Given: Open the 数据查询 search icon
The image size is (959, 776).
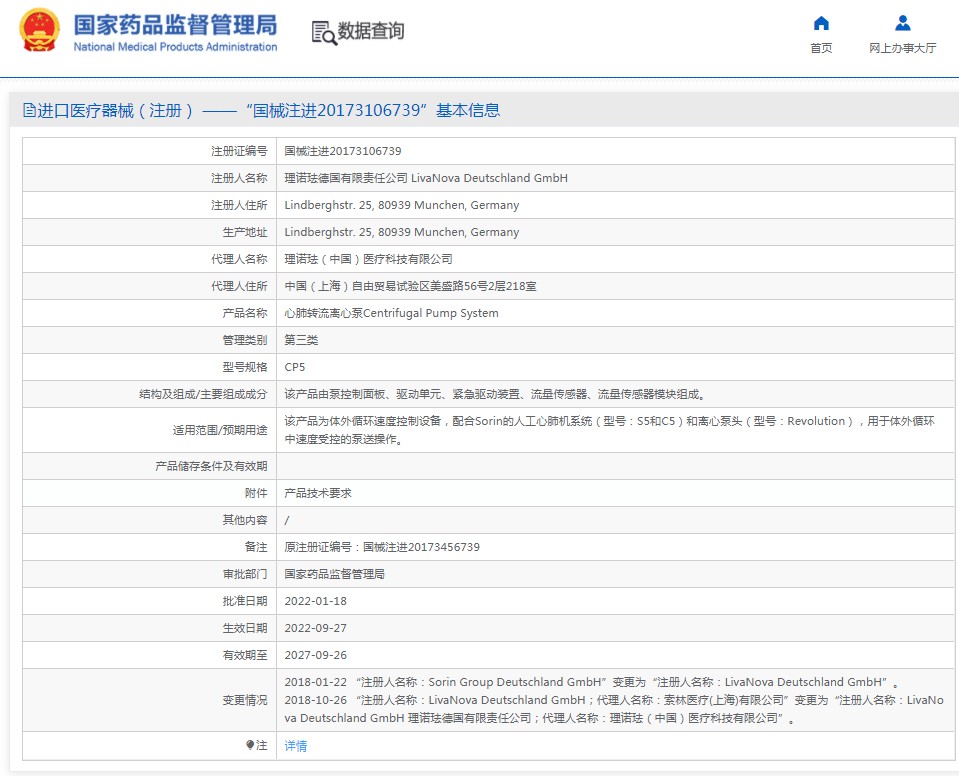Looking at the screenshot, I should pos(324,32).
